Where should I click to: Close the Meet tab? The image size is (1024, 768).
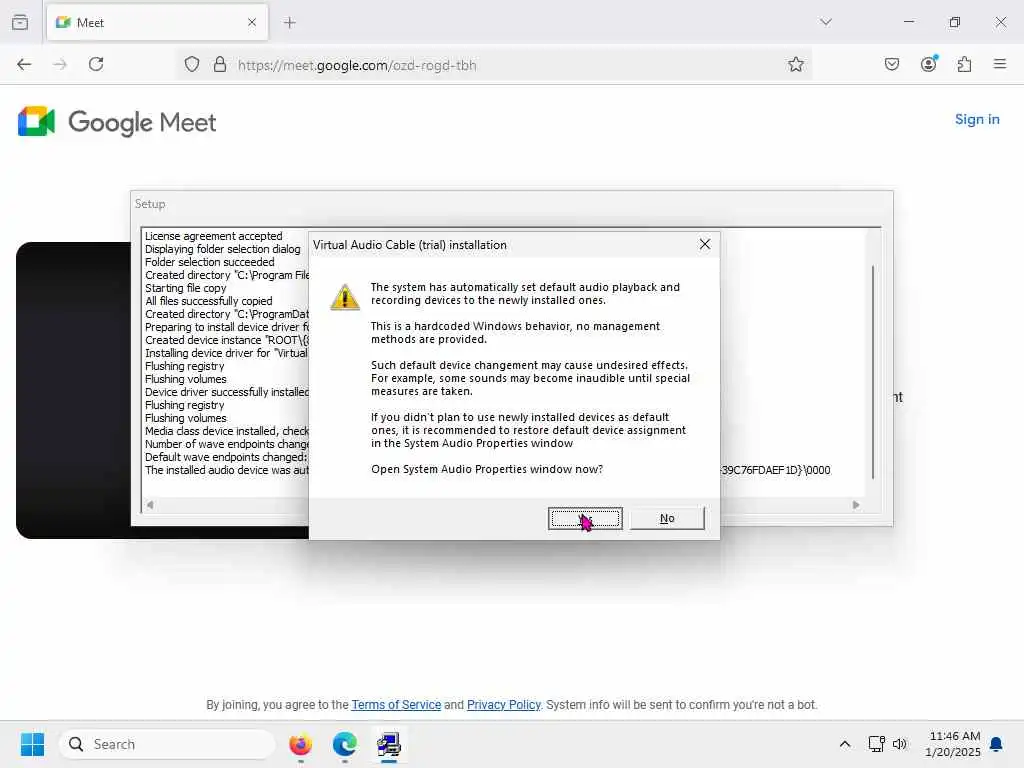pos(252,23)
